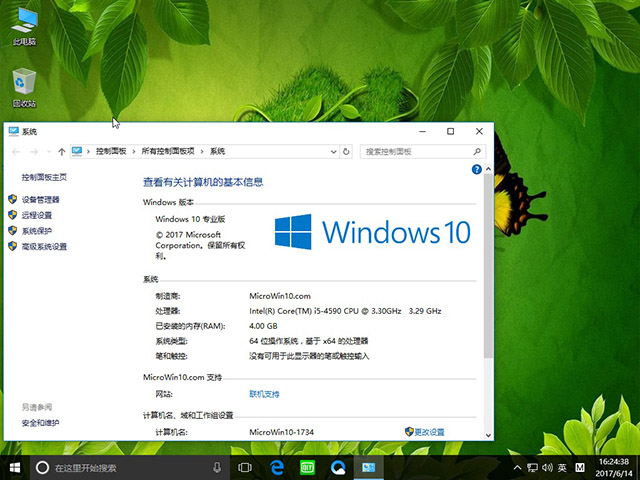
Task: Click the network tray icon
Action: pyautogui.click(x=532, y=468)
